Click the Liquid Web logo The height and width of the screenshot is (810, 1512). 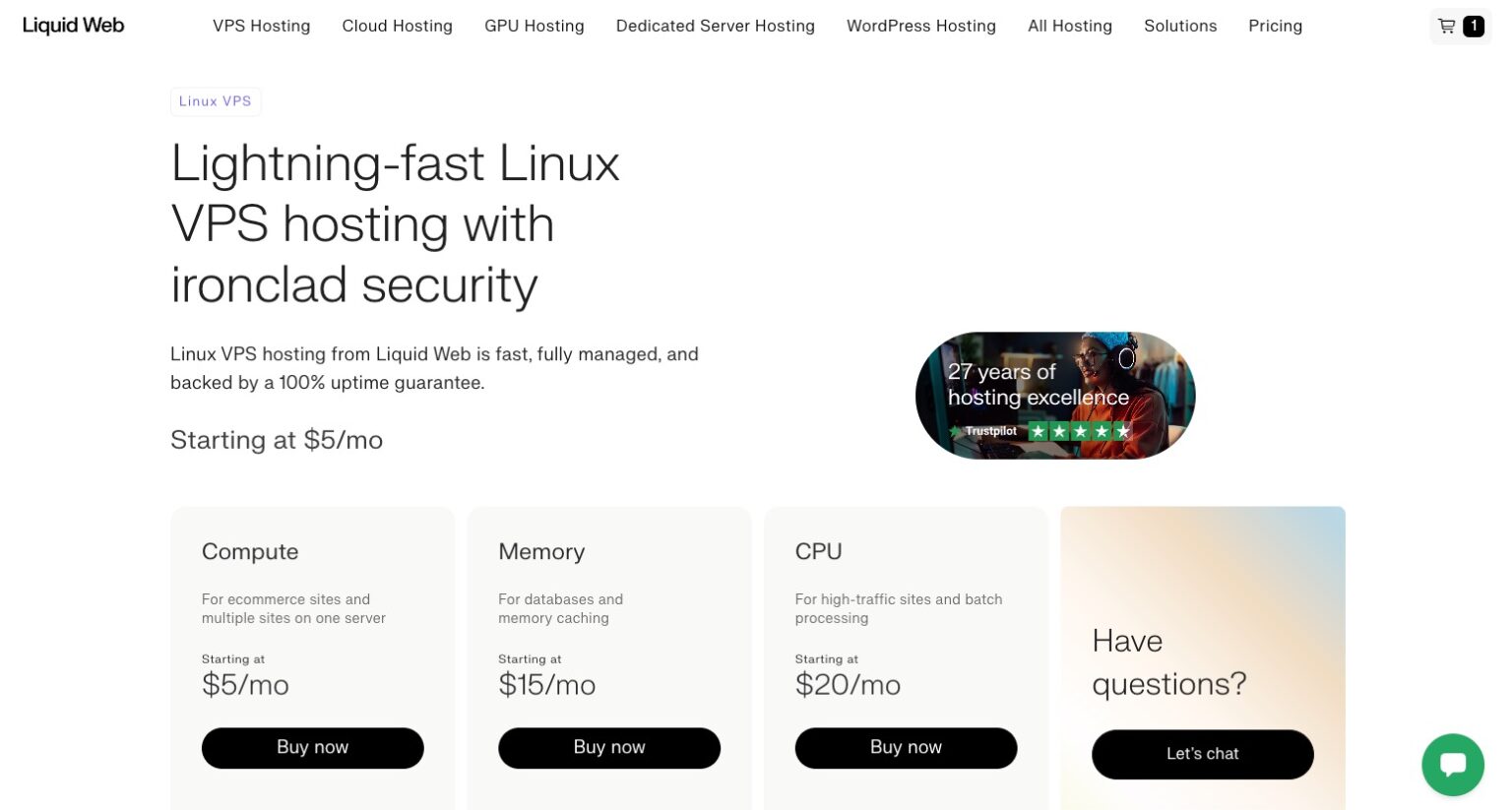click(74, 26)
